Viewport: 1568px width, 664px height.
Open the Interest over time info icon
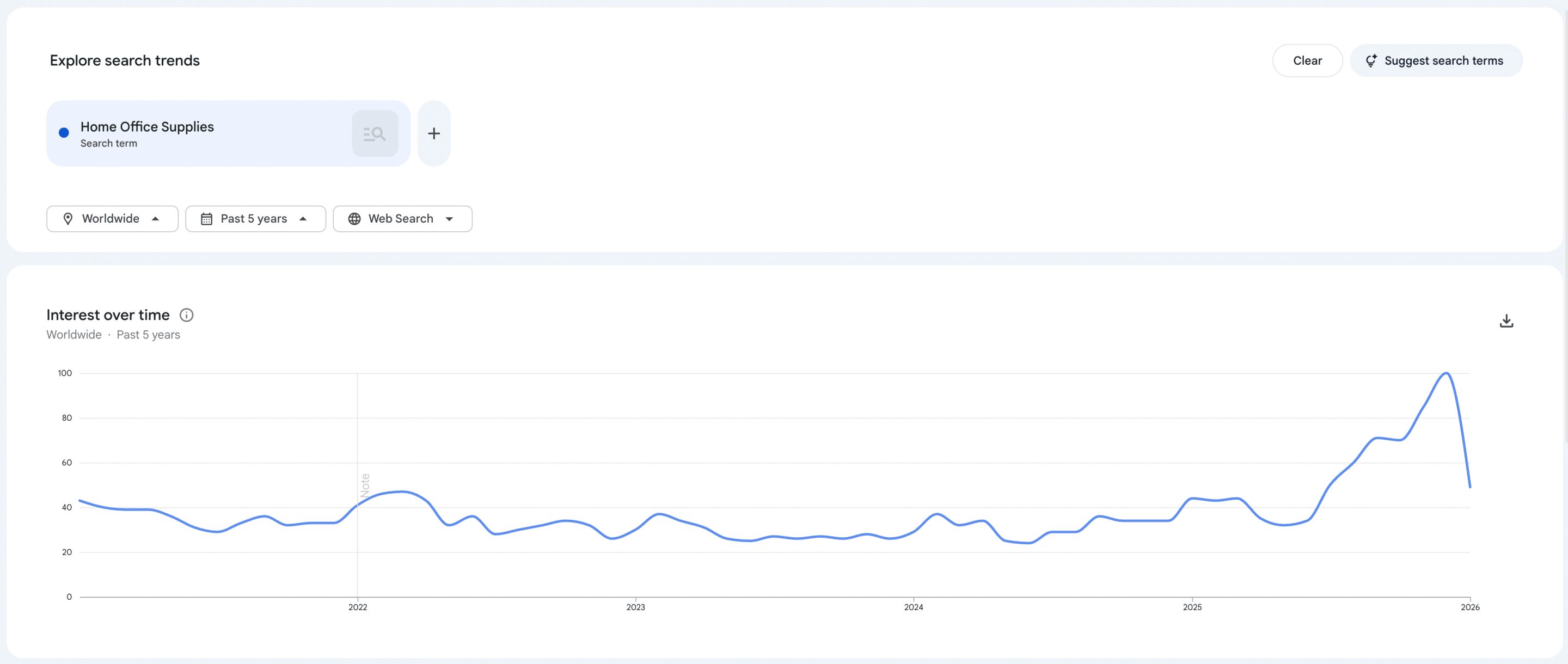186,315
